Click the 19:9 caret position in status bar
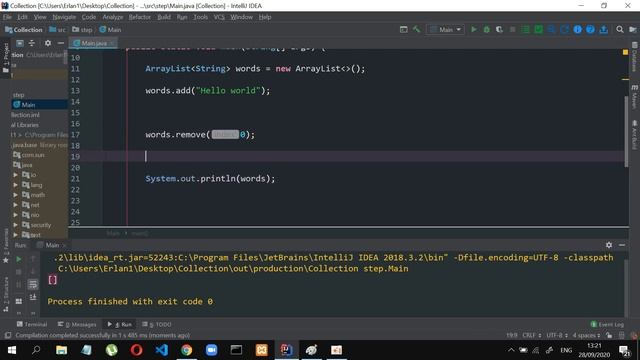 512,335
